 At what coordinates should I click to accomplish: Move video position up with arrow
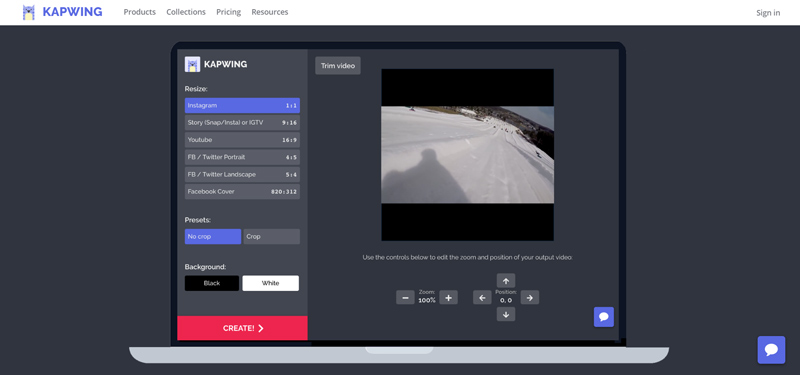pyautogui.click(x=506, y=281)
